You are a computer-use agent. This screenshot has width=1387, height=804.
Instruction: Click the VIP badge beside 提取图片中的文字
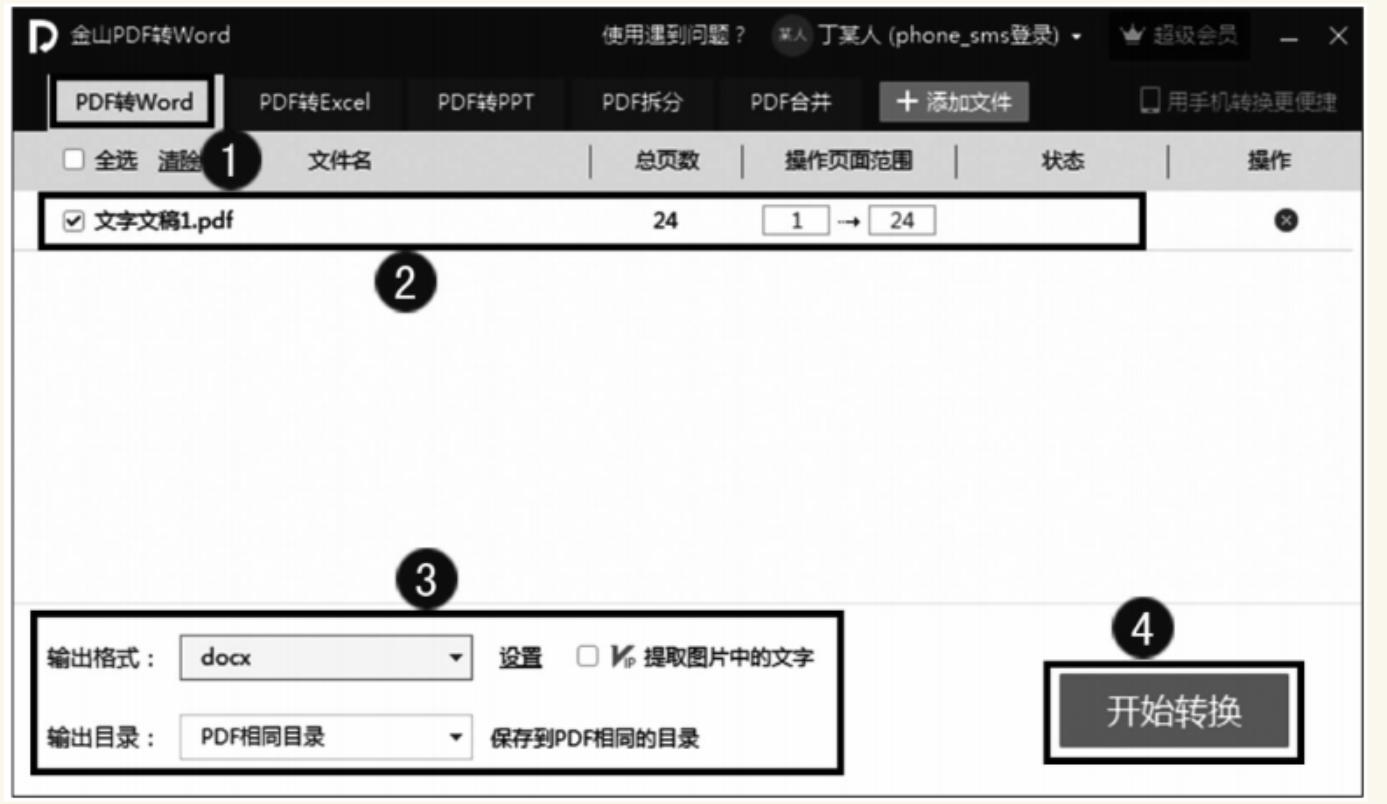623,657
